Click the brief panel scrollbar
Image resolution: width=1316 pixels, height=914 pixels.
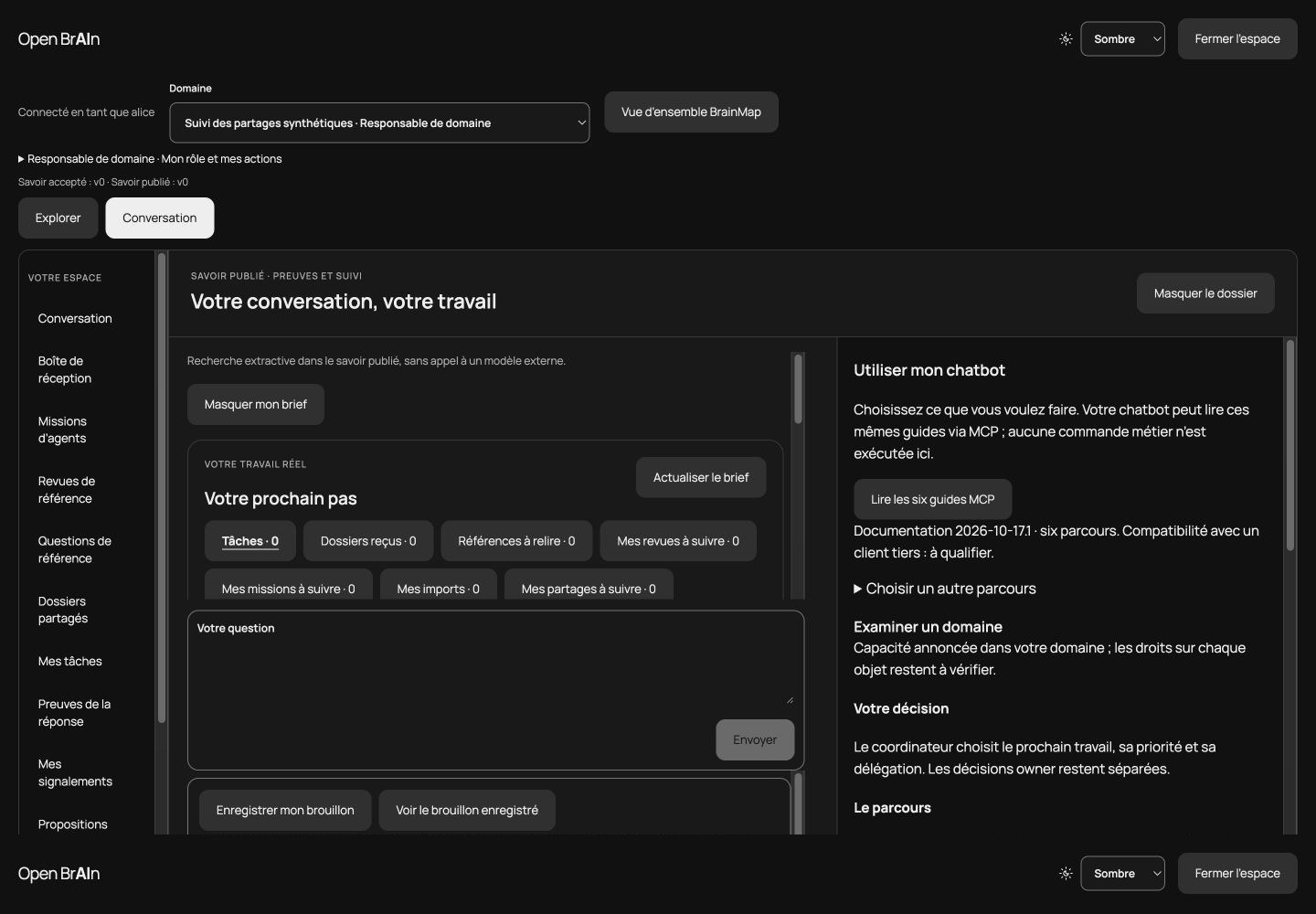click(x=798, y=389)
